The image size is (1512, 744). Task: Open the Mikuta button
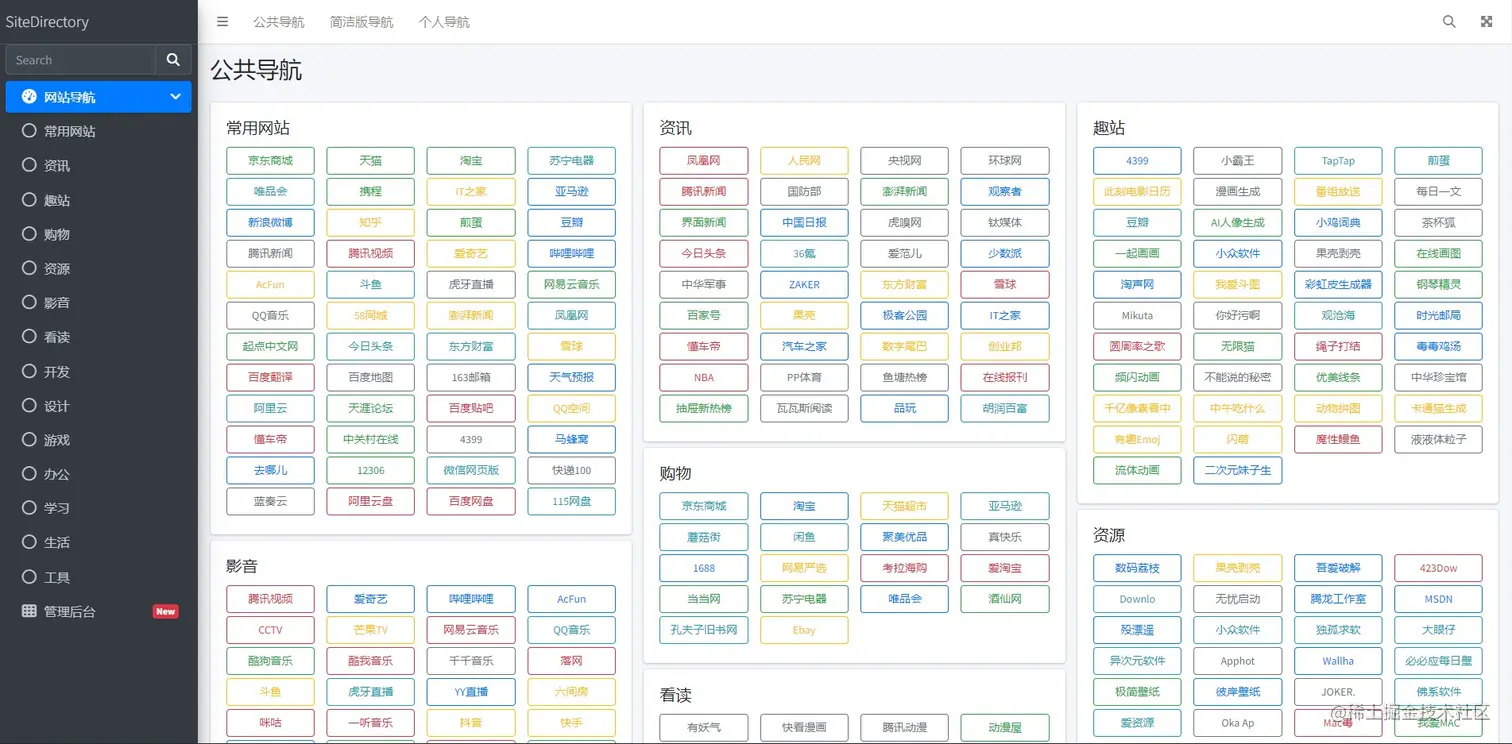(x=1137, y=315)
